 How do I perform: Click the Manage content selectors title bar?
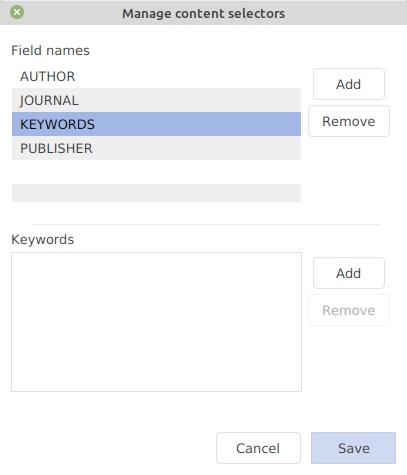pyautogui.click(x=203, y=13)
